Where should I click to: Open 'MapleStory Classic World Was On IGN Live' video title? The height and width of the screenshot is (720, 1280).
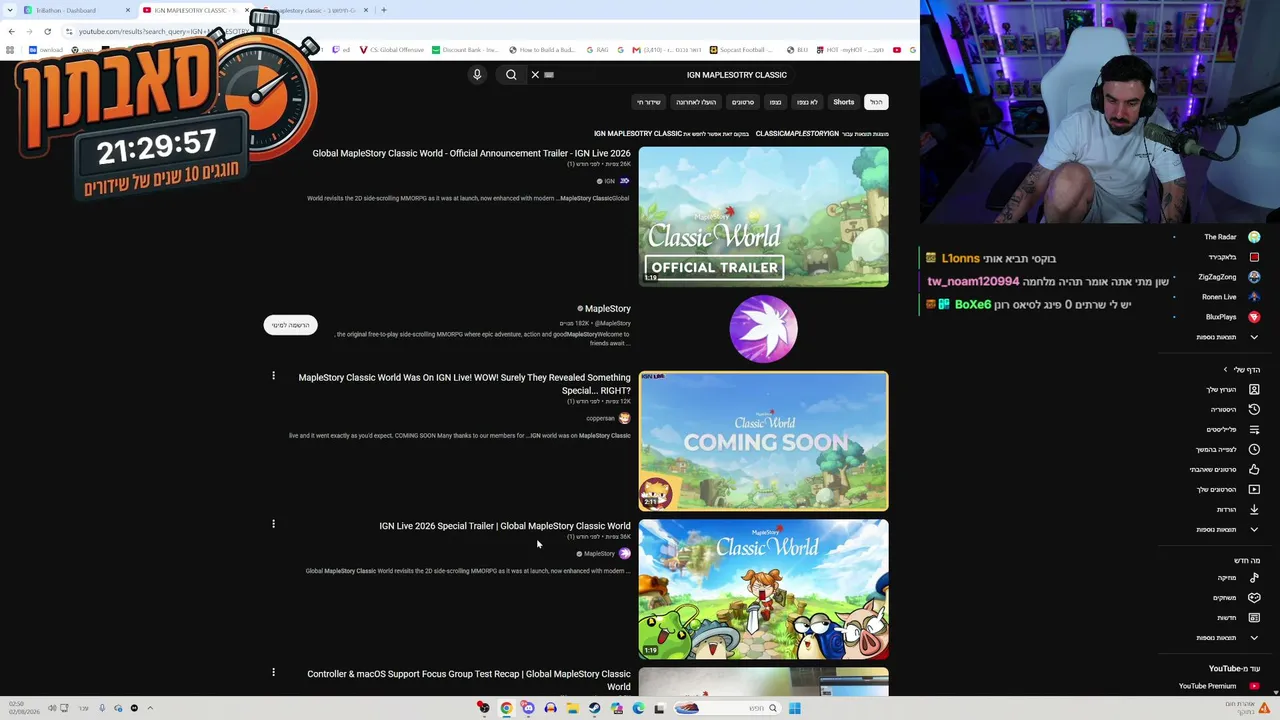pos(464,384)
